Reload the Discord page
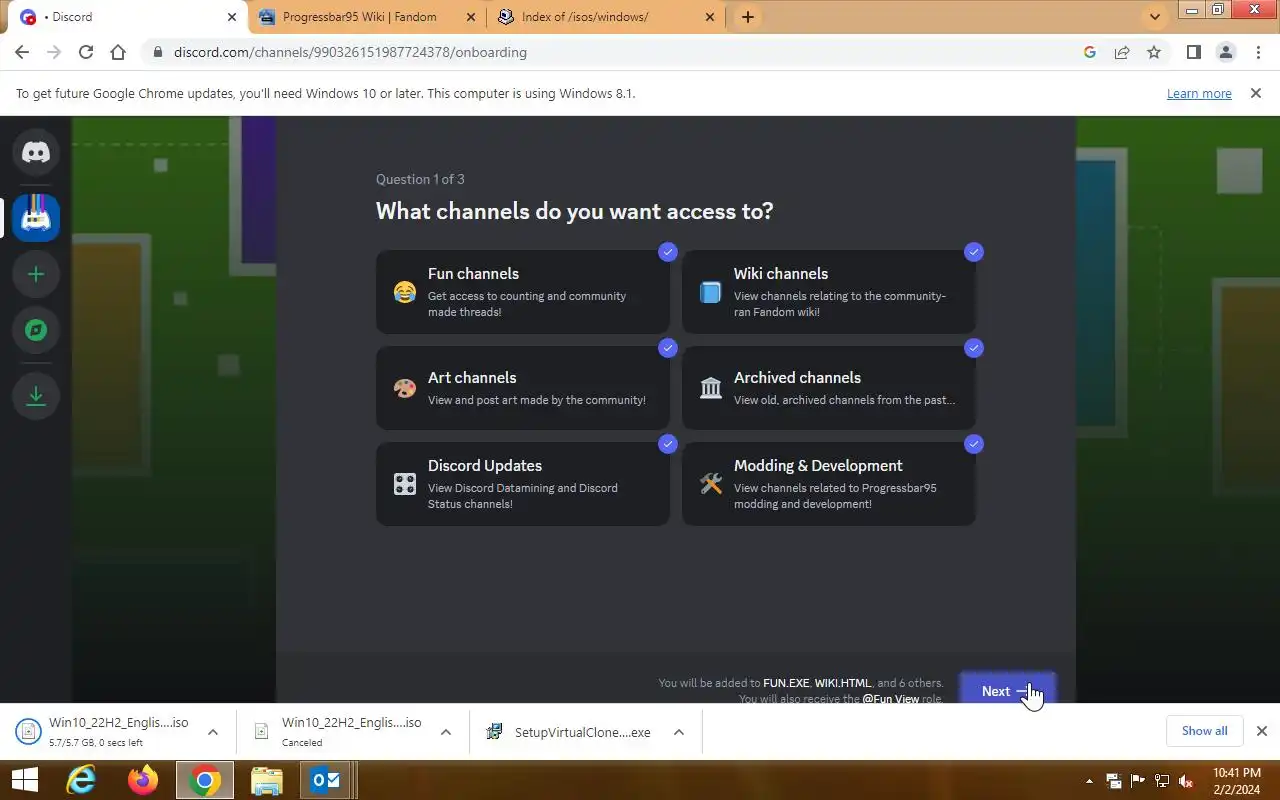Viewport: 1280px width, 800px height. pos(86,52)
